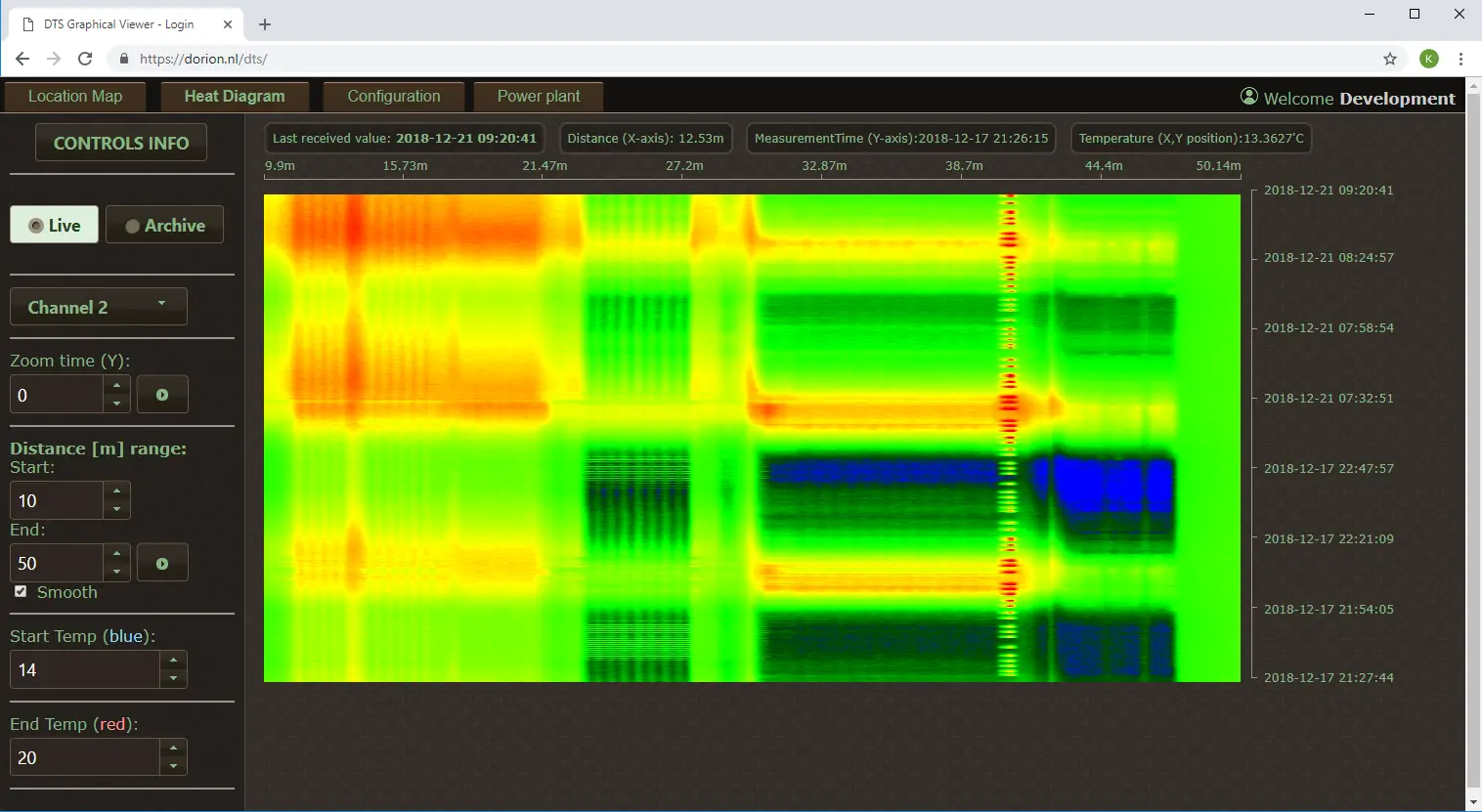Reload the page in browser
The height and width of the screenshot is (812, 1482).
pyautogui.click(x=85, y=59)
